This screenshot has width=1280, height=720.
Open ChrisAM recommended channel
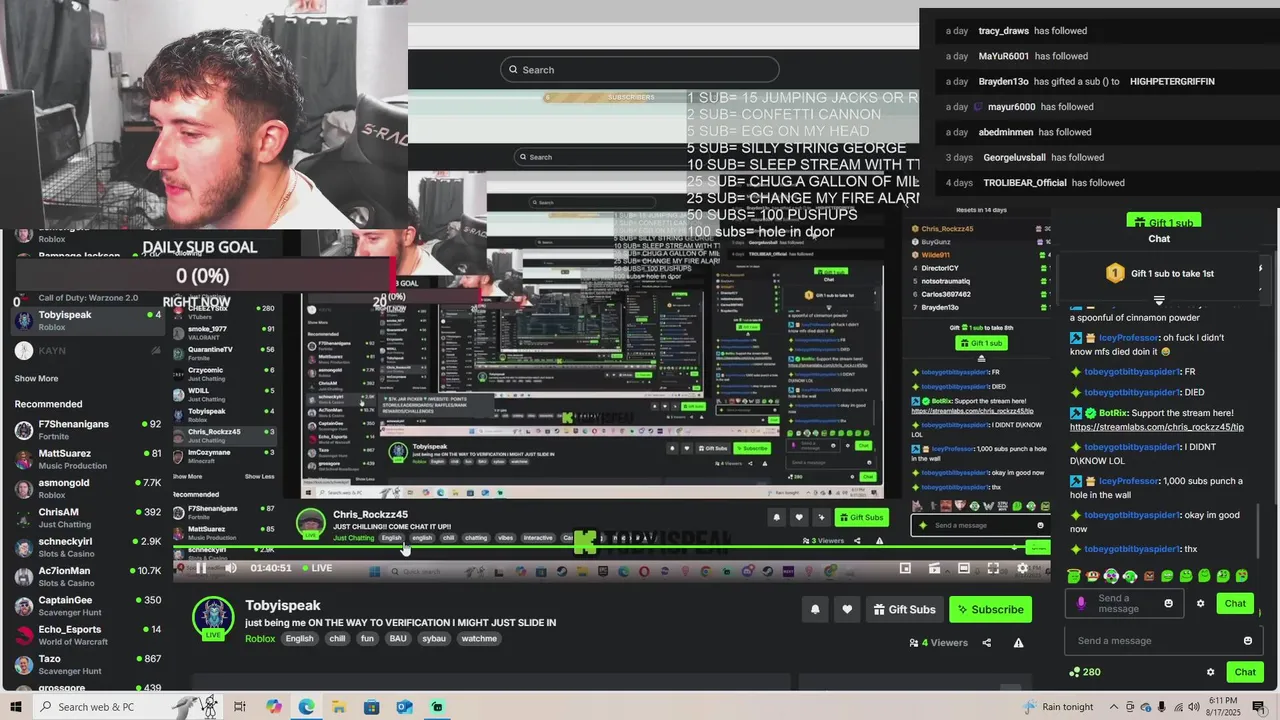[x=88, y=518]
